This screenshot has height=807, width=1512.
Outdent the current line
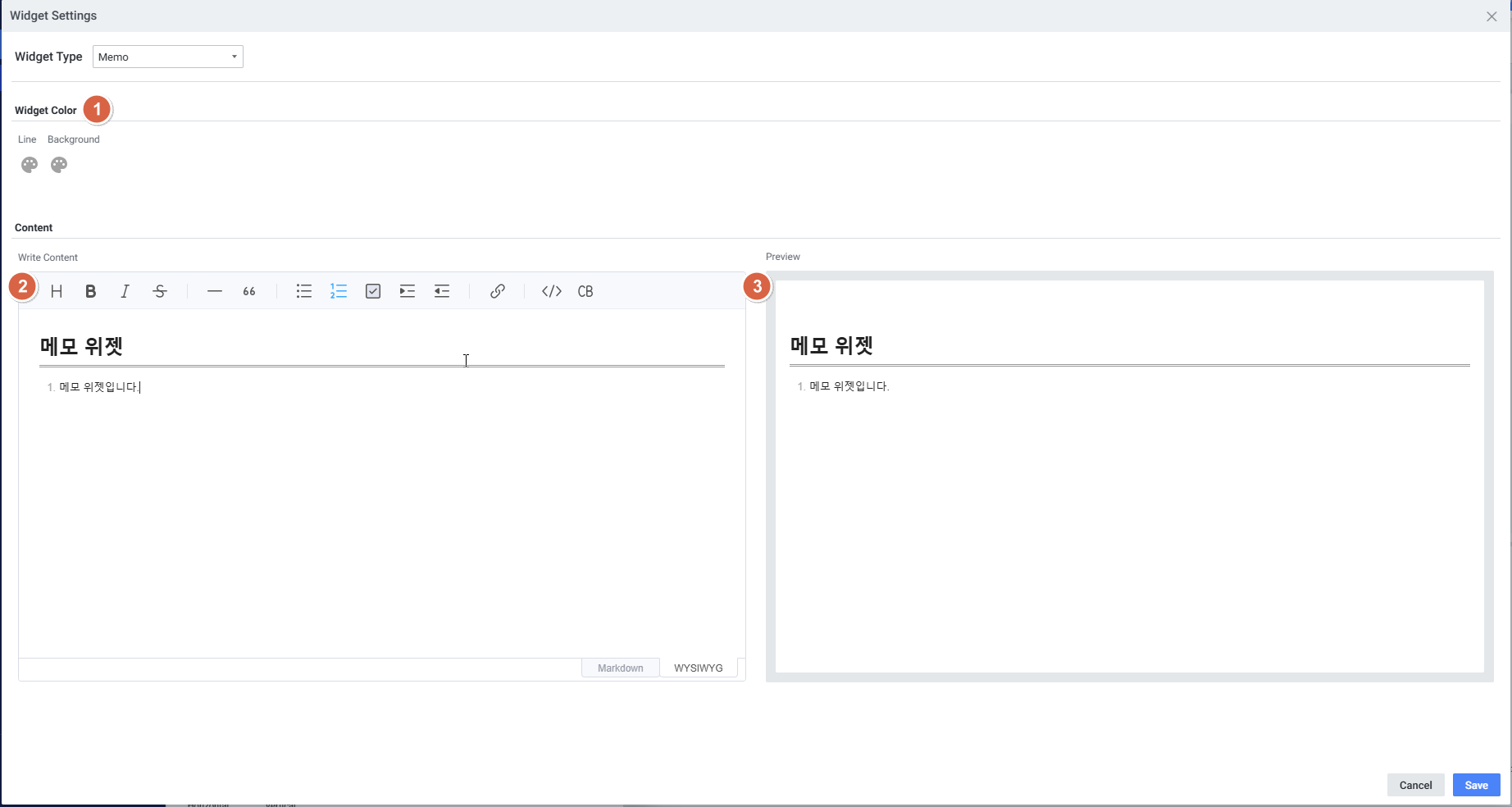442,291
